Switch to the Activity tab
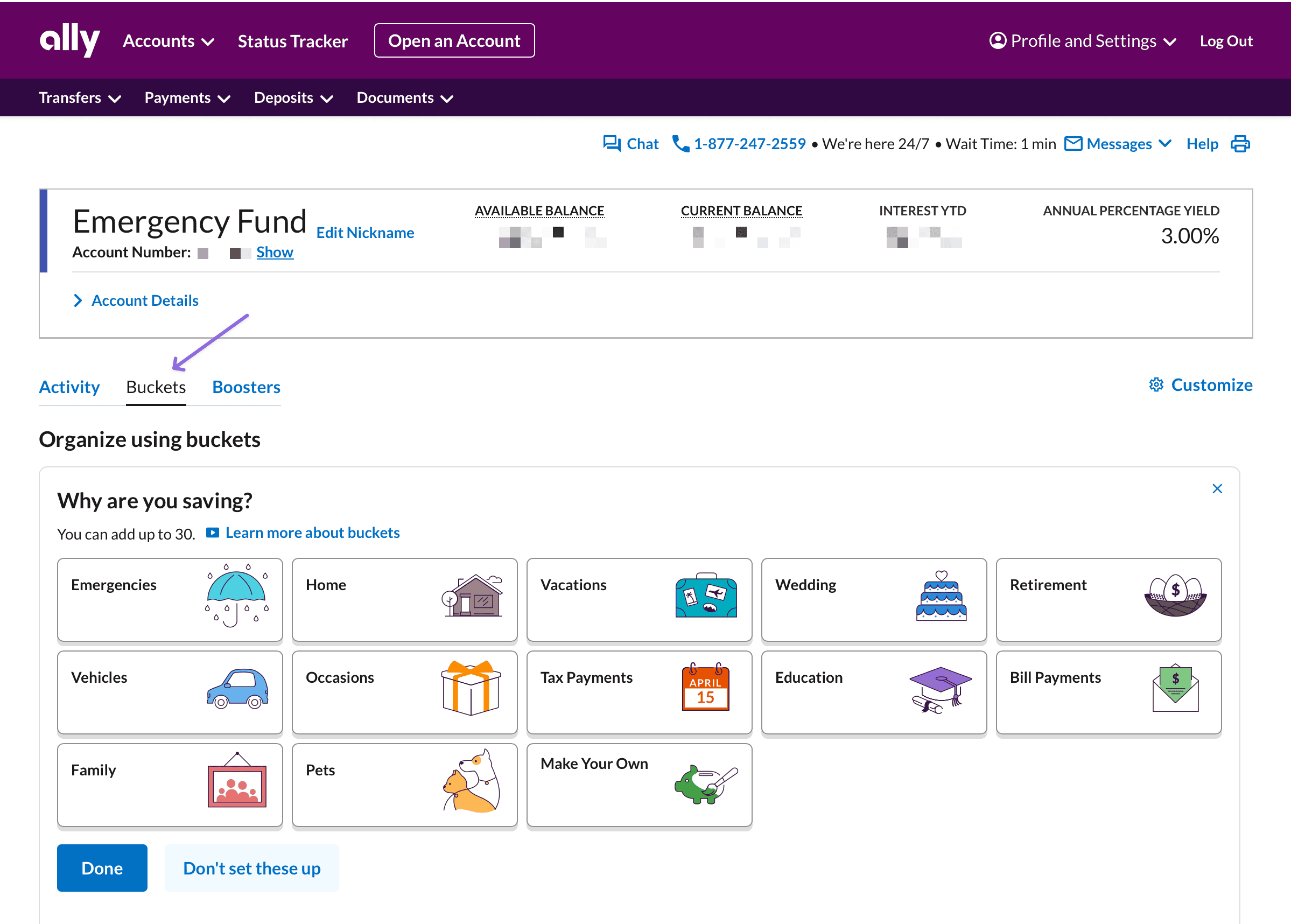The height and width of the screenshot is (924, 1291). pyautogui.click(x=69, y=388)
